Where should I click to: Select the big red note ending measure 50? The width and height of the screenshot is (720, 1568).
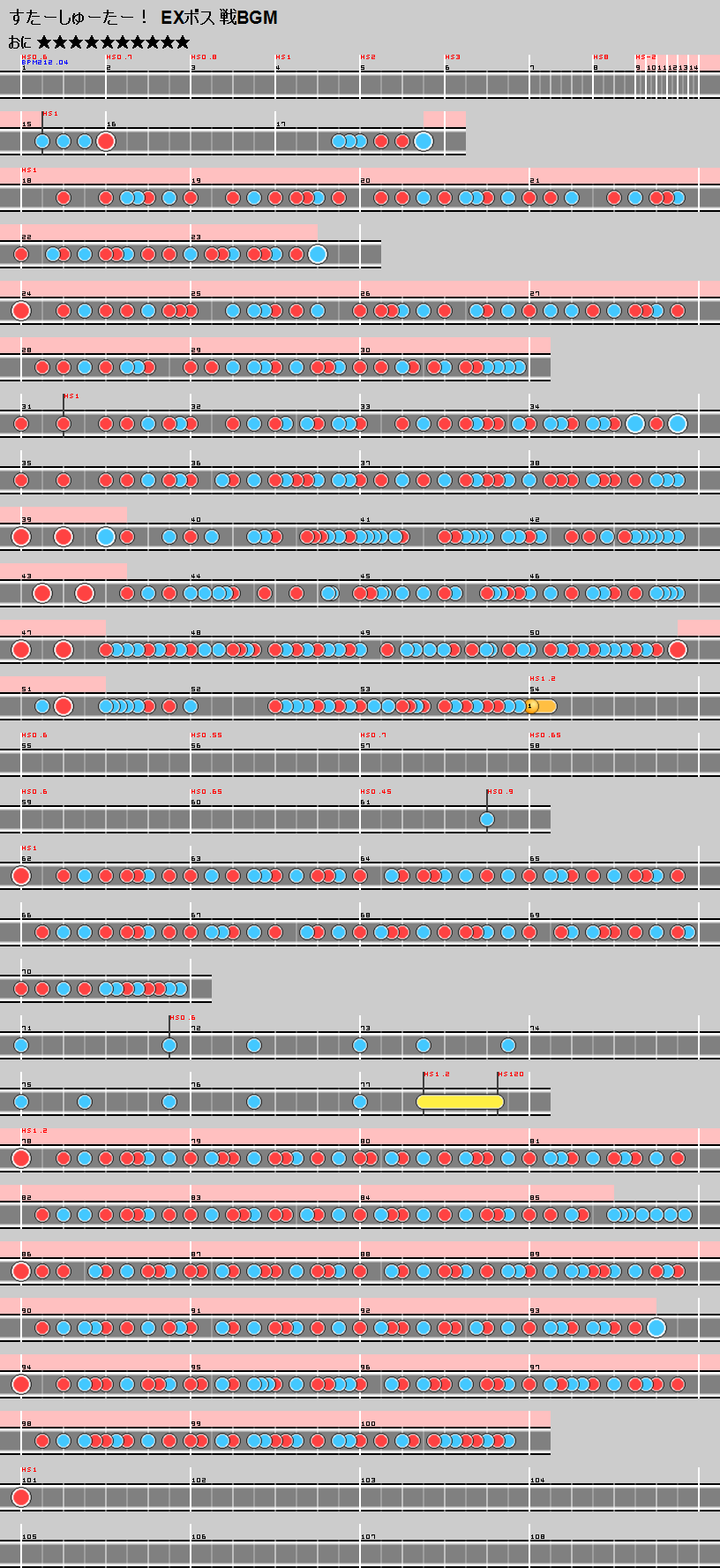tap(678, 650)
